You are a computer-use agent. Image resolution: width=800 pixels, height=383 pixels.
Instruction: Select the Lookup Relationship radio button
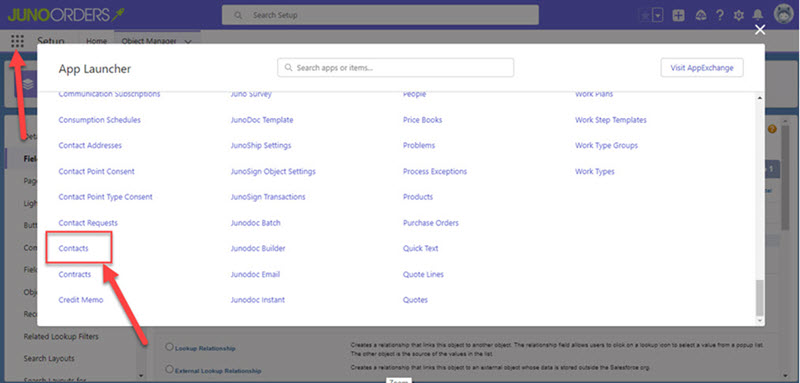[x=169, y=347]
